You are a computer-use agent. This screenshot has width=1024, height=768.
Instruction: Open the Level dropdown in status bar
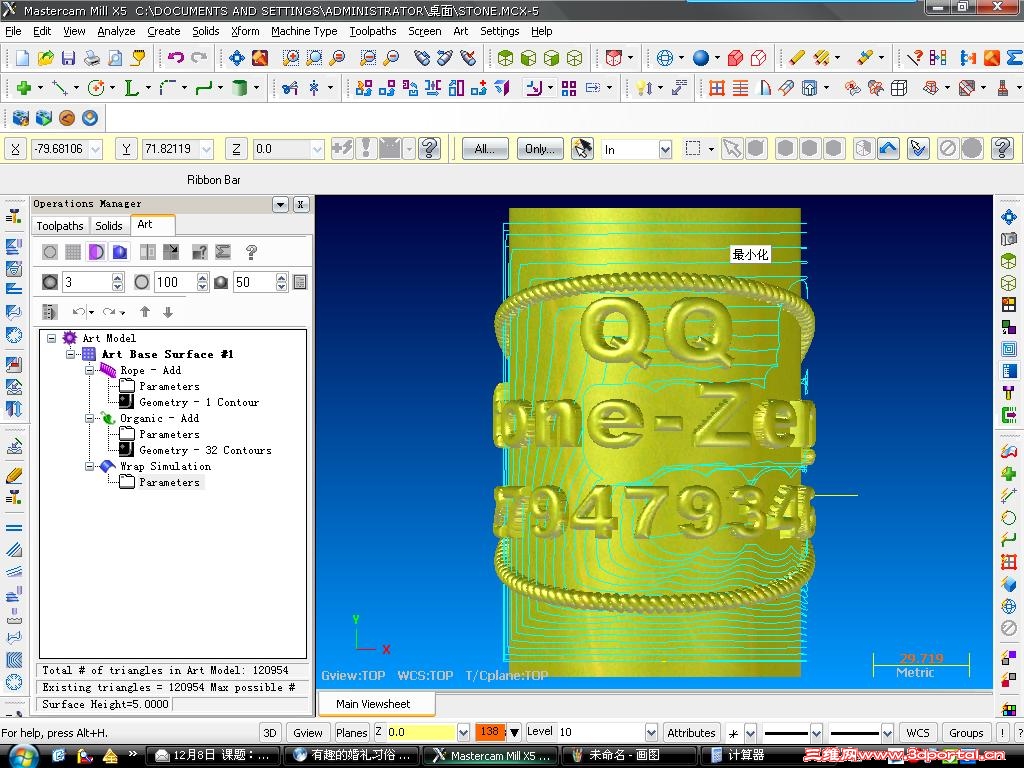[x=650, y=732]
